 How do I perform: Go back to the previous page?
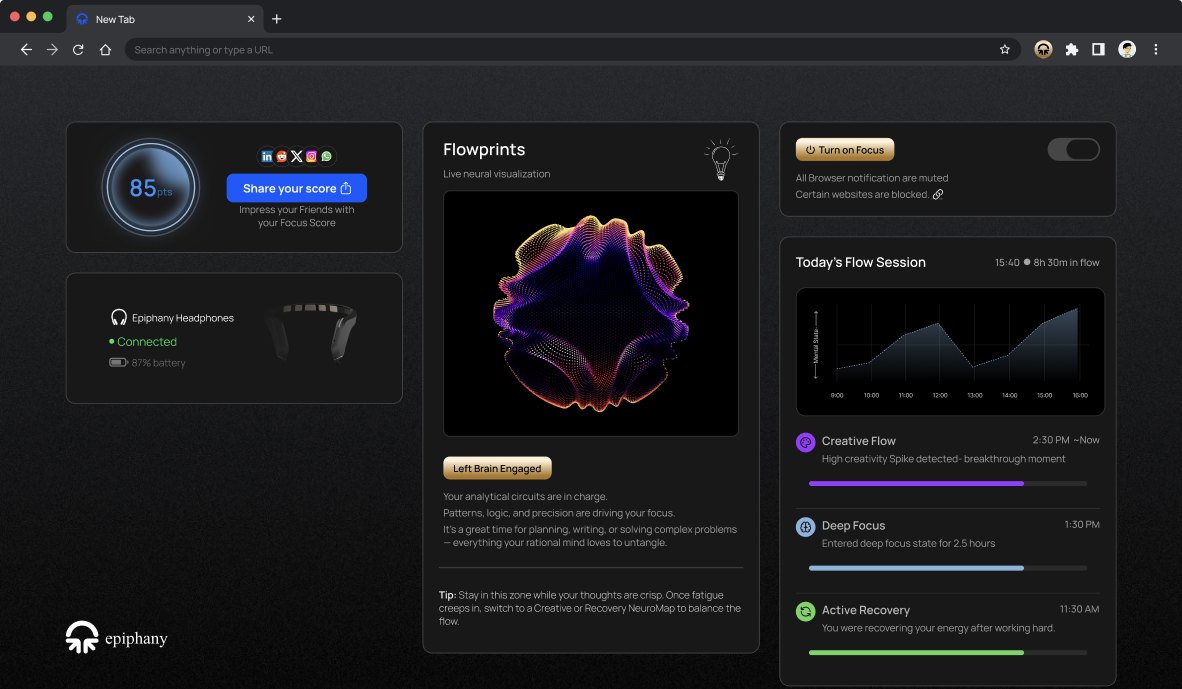point(26,50)
